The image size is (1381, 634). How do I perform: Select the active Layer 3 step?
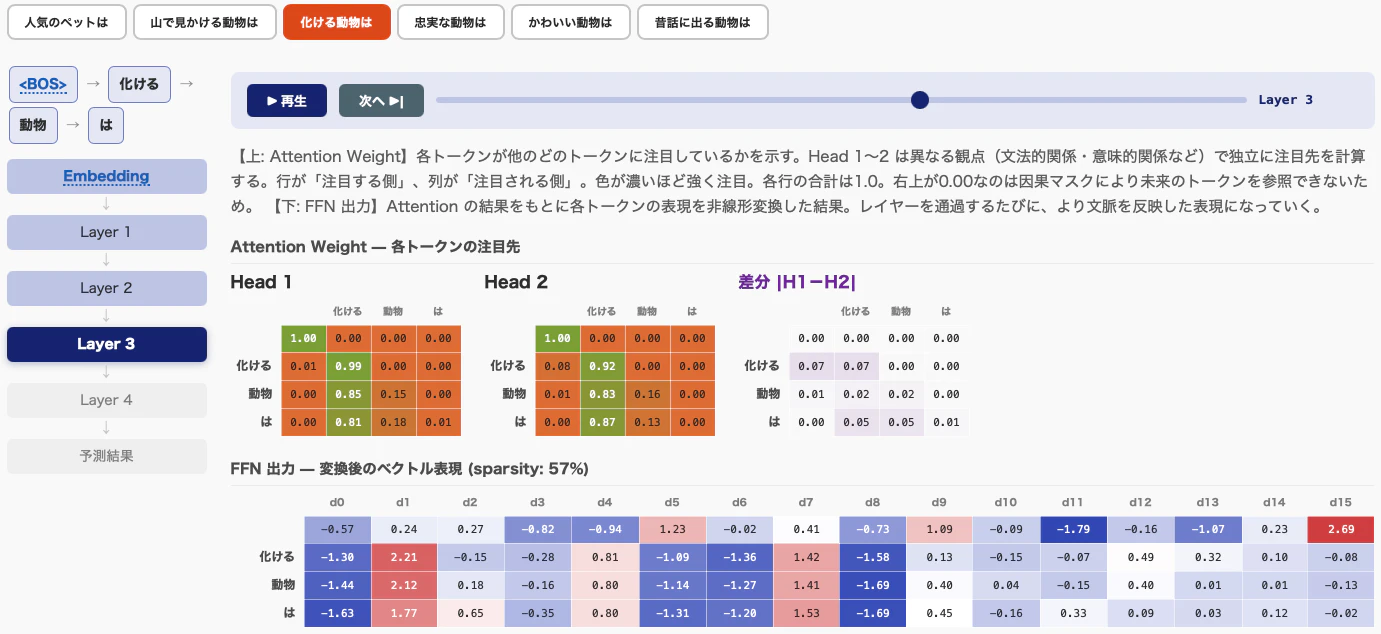click(107, 344)
